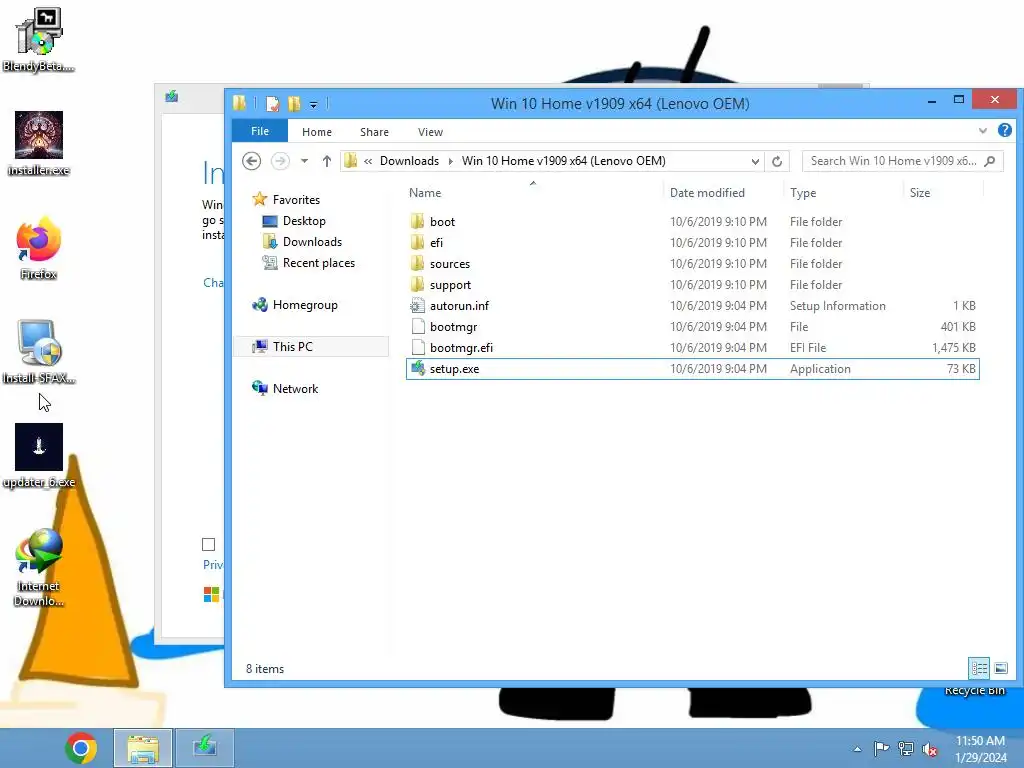
Task: Open the File ribbon tab
Action: coord(260,131)
